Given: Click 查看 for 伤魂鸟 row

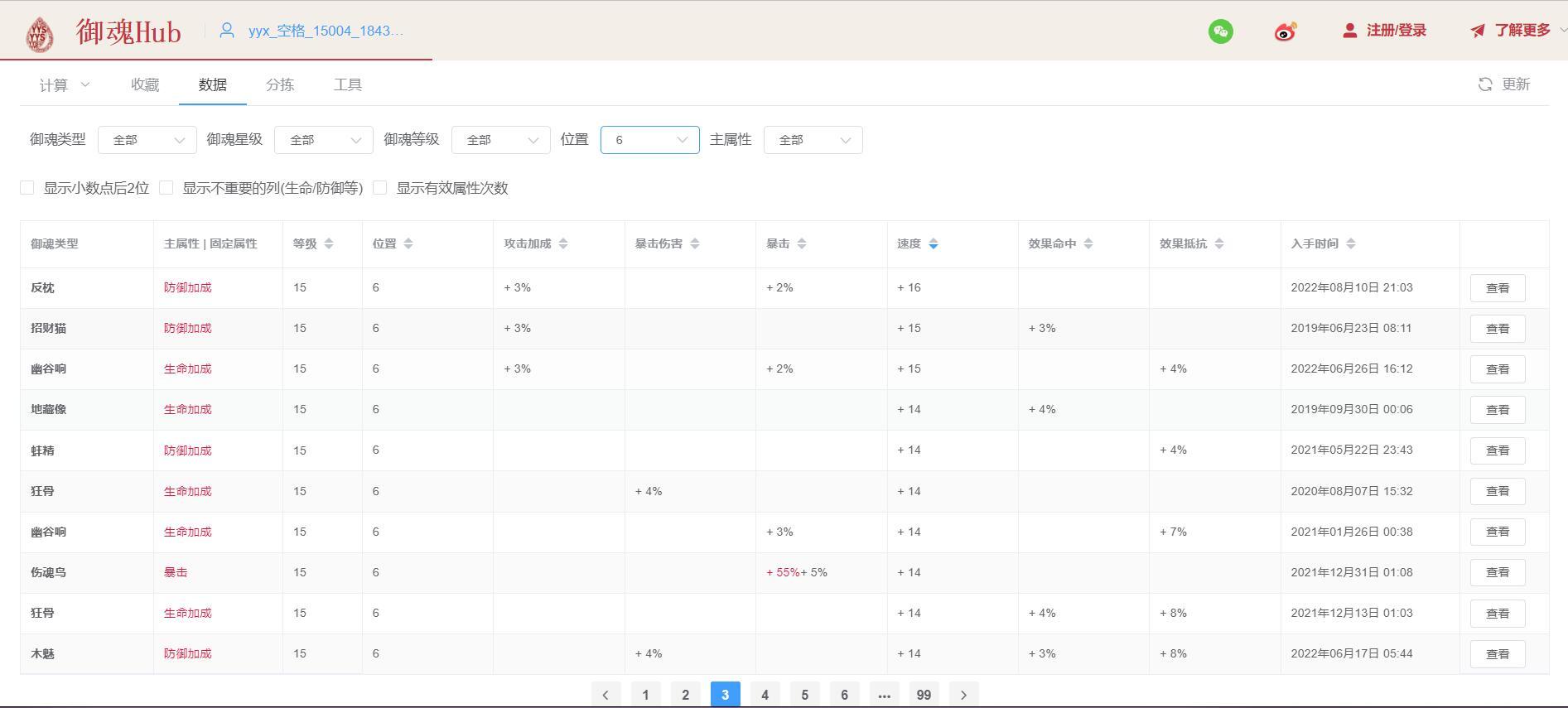Looking at the screenshot, I should (x=1498, y=572).
